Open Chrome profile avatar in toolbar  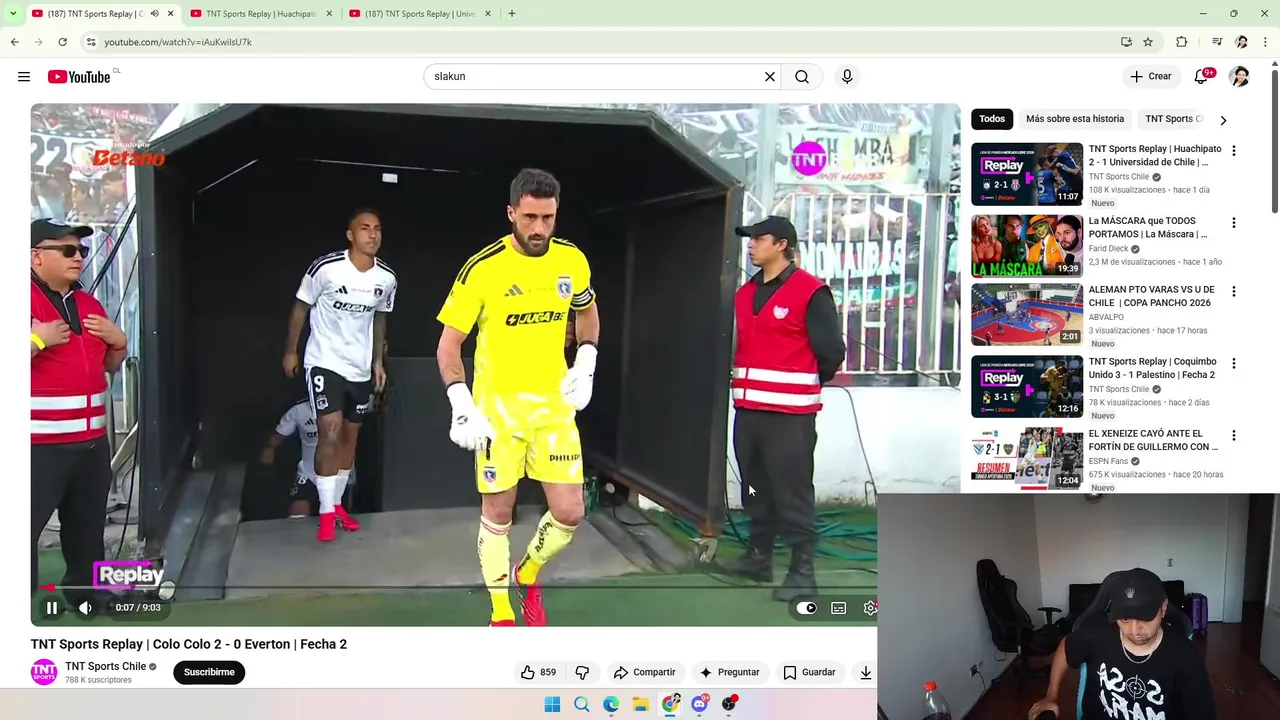pos(1241,42)
